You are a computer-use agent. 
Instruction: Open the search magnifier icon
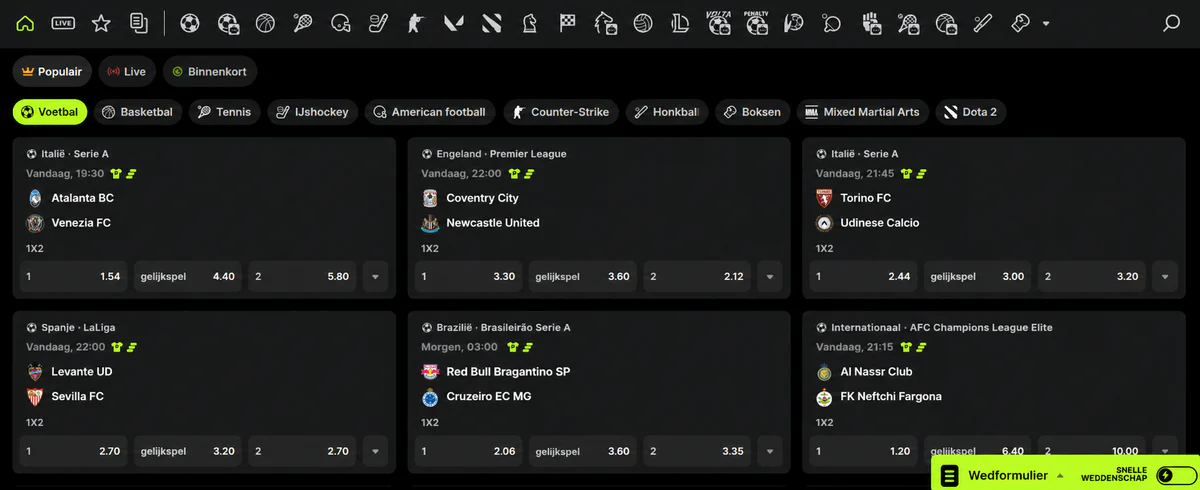[1172, 23]
